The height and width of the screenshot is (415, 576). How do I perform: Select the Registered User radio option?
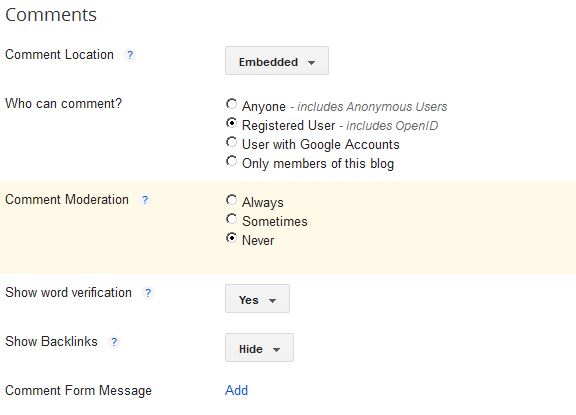pyautogui.click(x=231, y=123)
